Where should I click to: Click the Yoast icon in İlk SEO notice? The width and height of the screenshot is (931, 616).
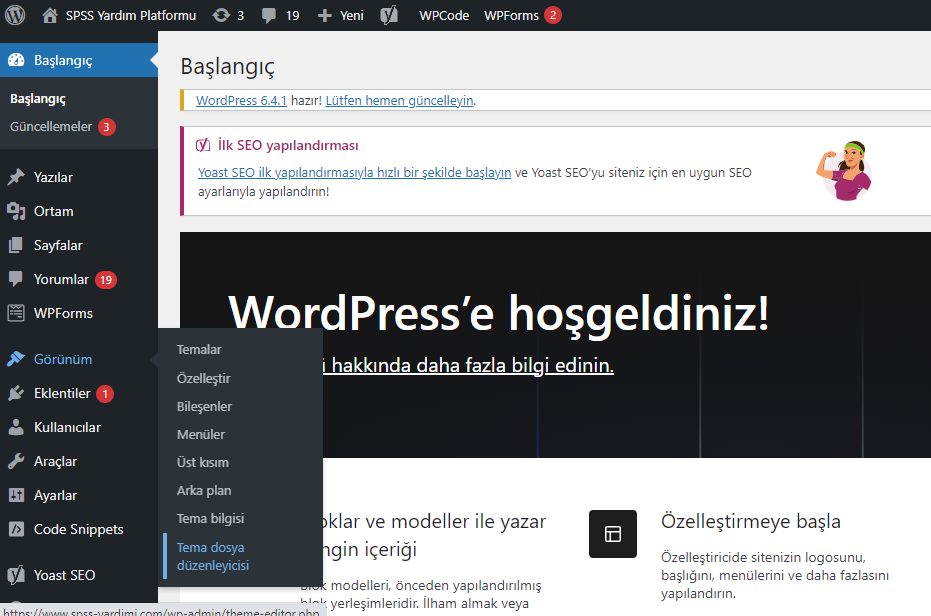pyautogui.click(x=203, y=145)
